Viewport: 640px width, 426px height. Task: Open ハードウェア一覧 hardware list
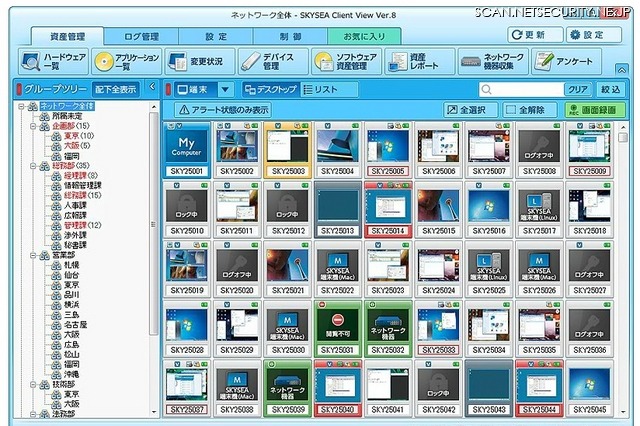(53, 62)
